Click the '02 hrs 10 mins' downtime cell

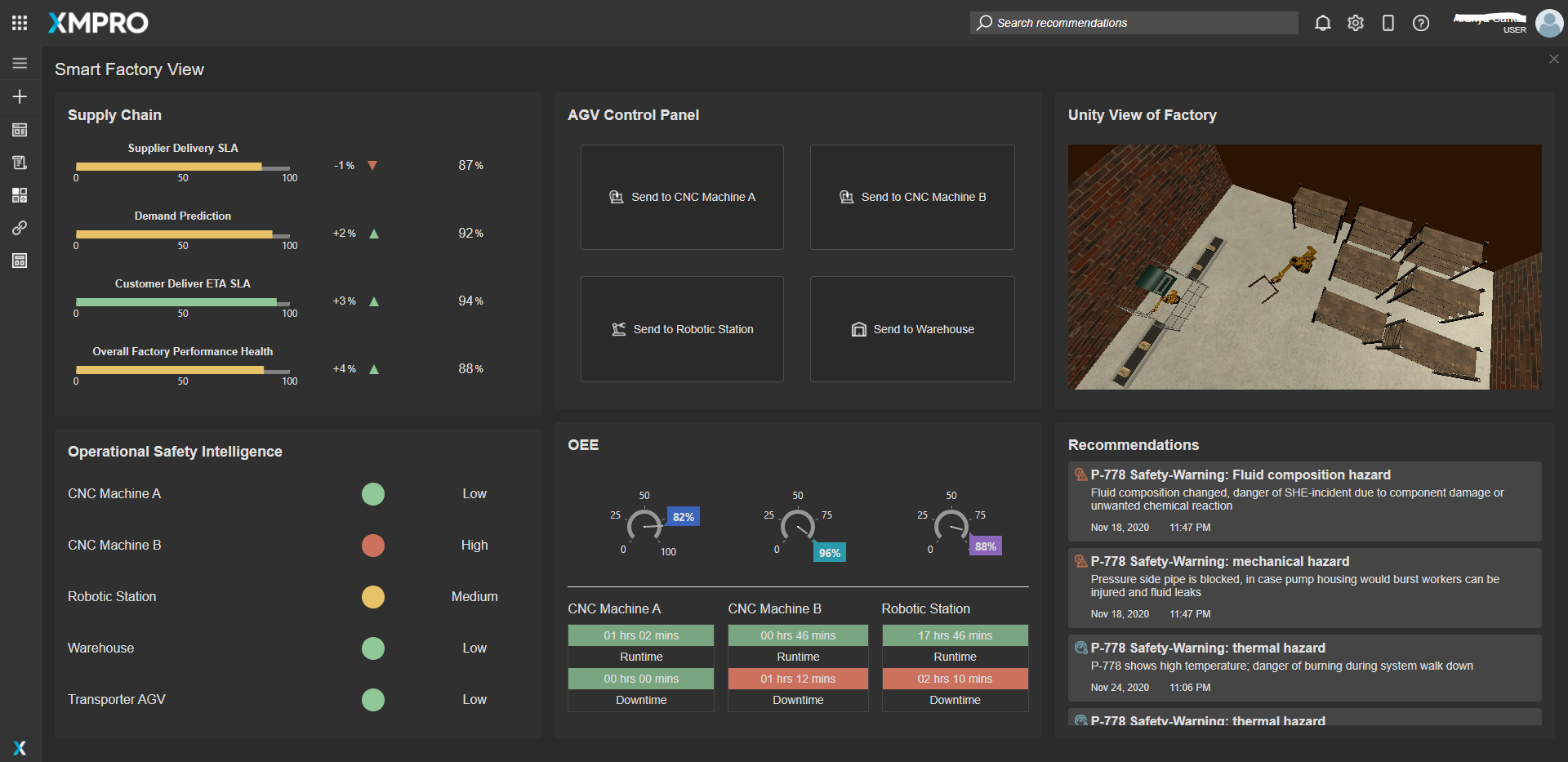[x=955, y=679]
